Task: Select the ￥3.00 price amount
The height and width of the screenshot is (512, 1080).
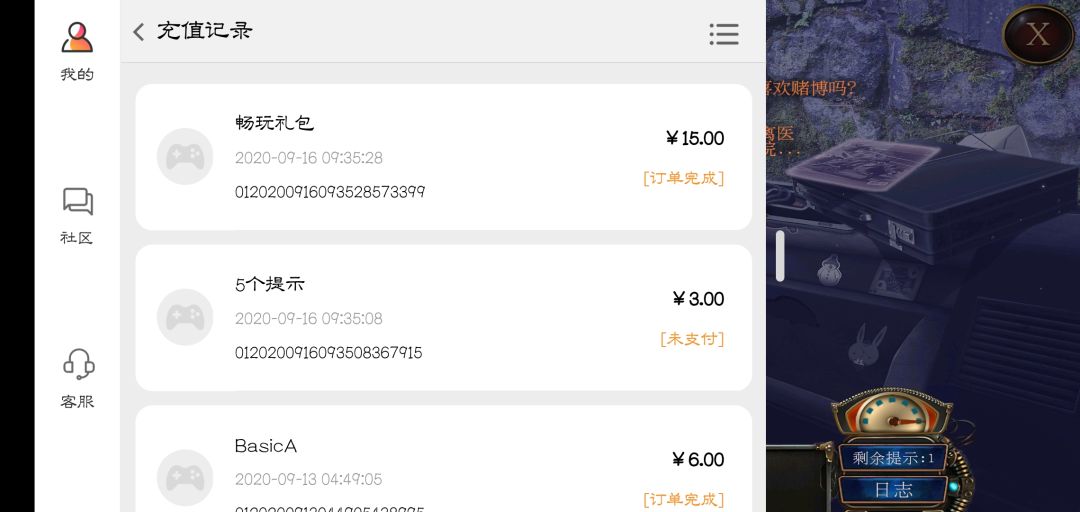Action: pos(698,299)
